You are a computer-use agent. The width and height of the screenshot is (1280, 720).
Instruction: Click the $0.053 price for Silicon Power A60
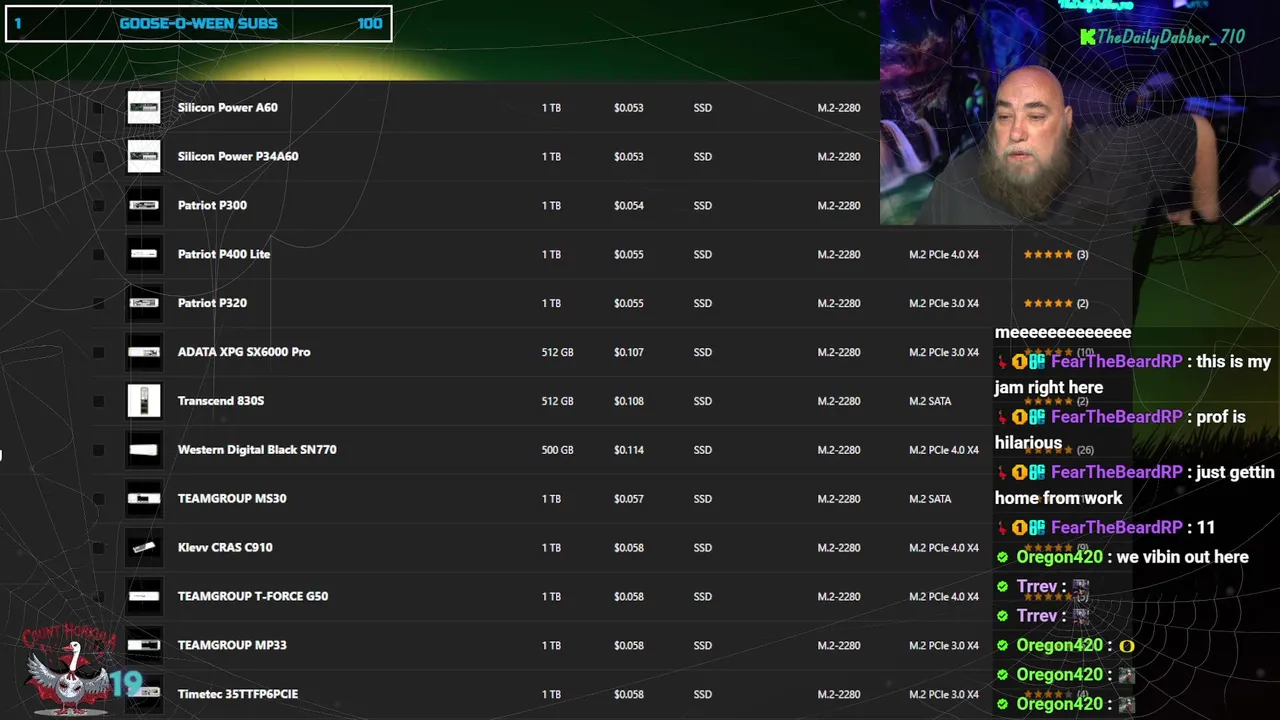coord(629,108)
